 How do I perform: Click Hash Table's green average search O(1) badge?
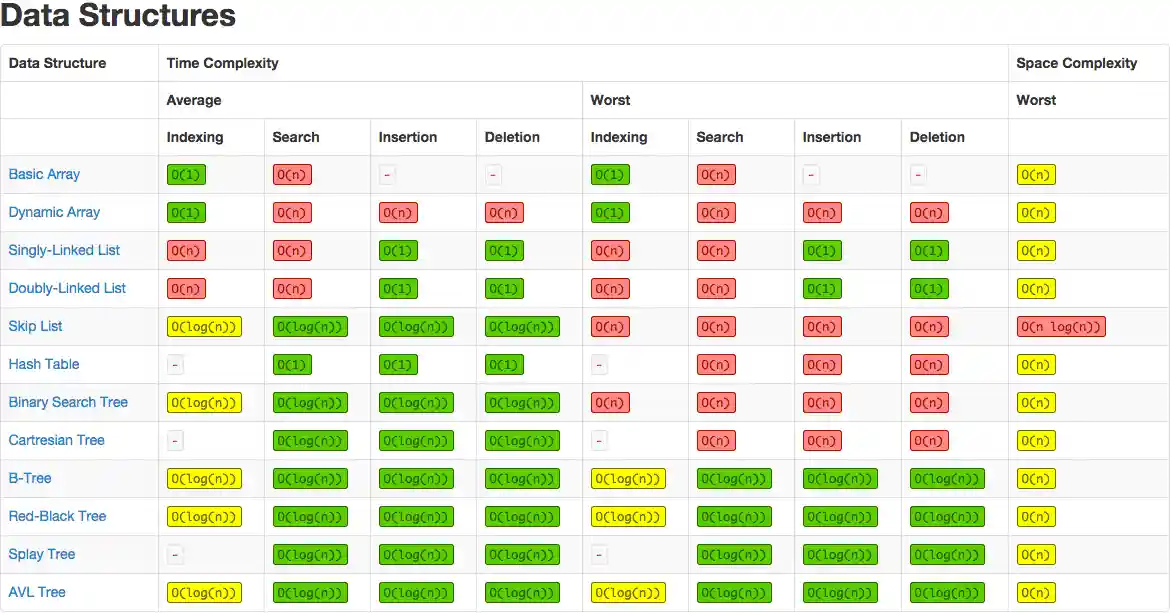point(293,365)
